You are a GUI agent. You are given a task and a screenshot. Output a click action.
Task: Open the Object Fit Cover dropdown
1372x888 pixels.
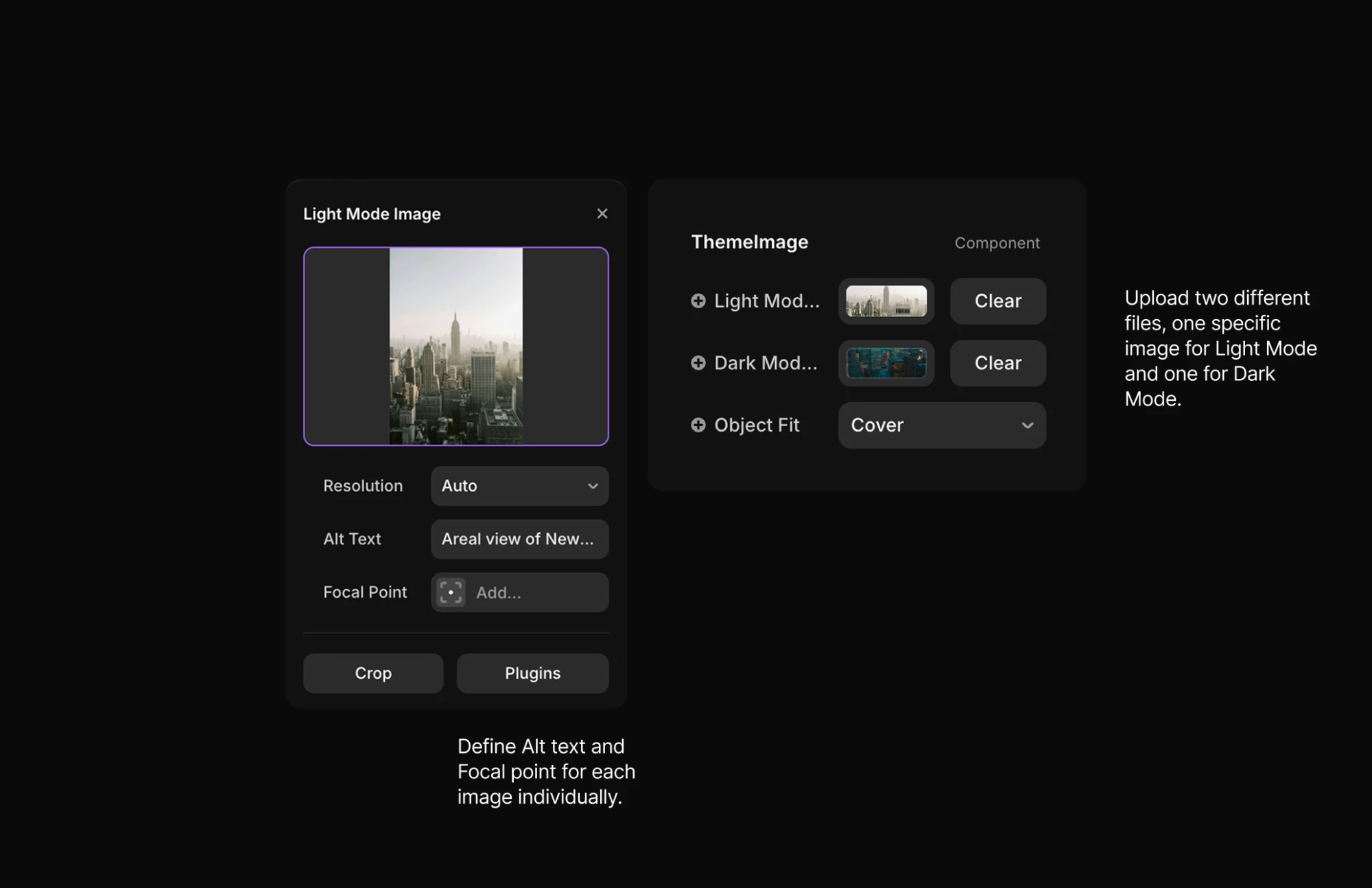pos(941,425)
